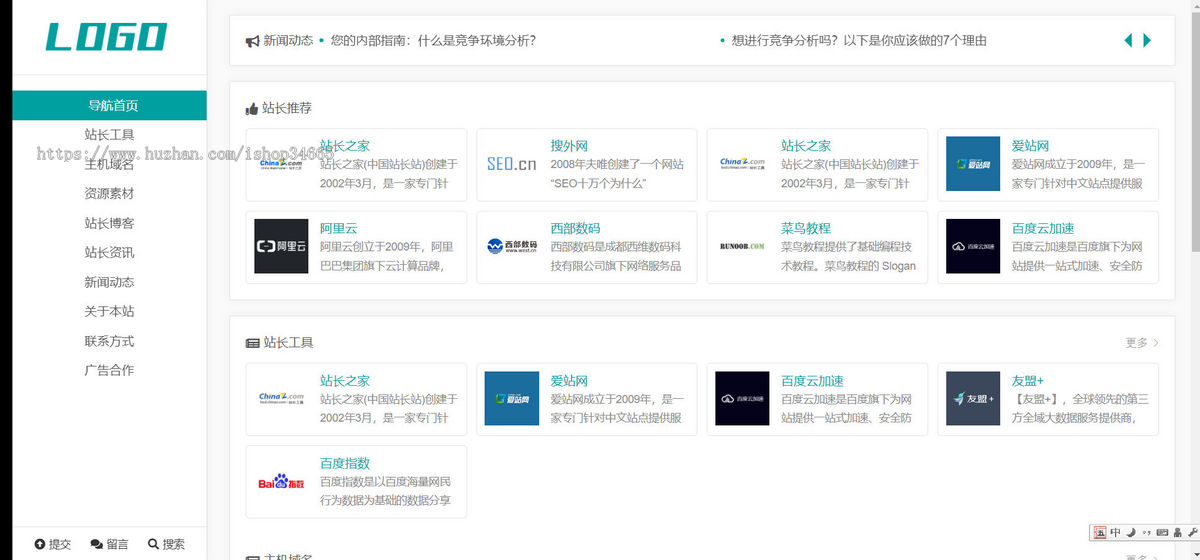
Task: Open 资源素材 in the sidebar menu
Action: click(109, 193)
